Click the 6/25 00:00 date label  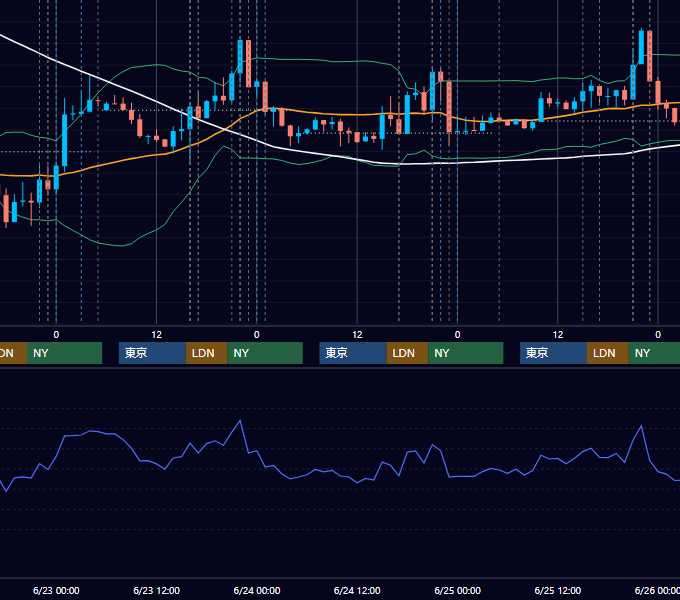458,590
